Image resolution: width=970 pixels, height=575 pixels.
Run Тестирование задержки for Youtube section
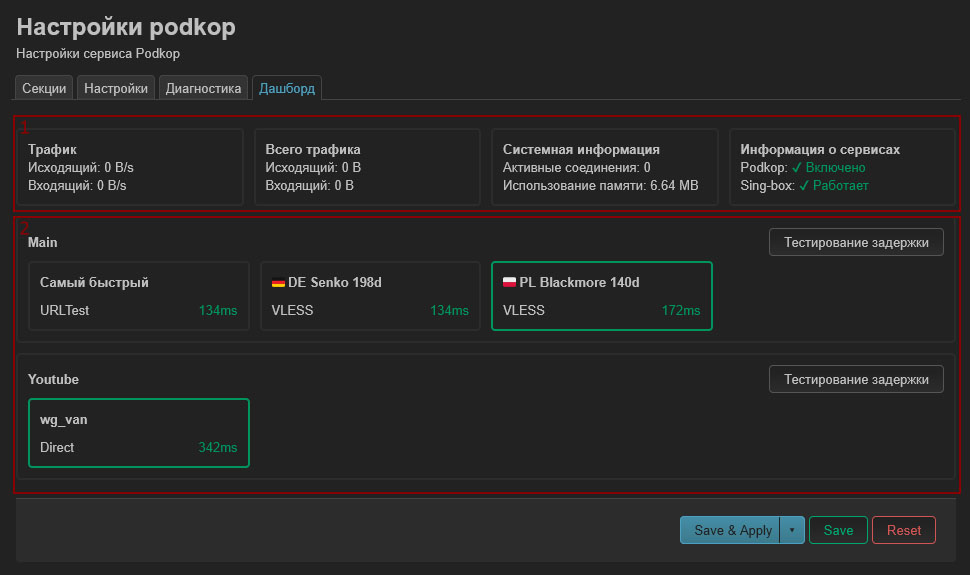[855, 379]
